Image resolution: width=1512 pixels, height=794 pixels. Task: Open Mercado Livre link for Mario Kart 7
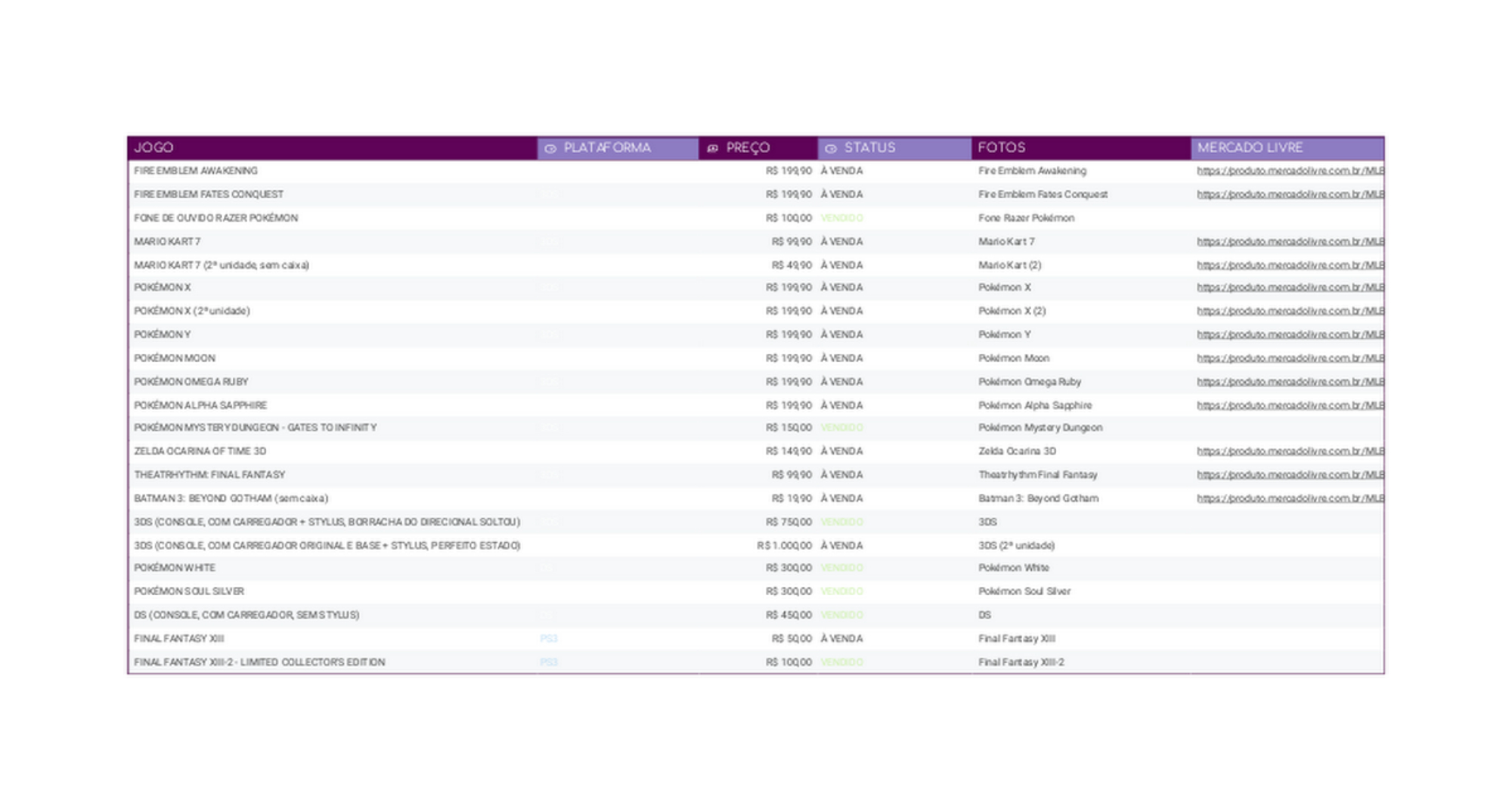[x=1290, y=242]
